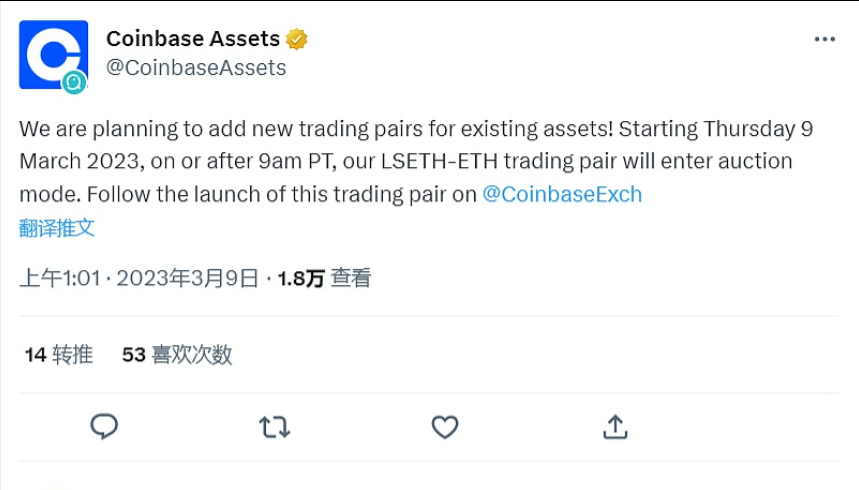Open the share tweet icon
This screenshot has height=490, width=859.
(615, 427)
